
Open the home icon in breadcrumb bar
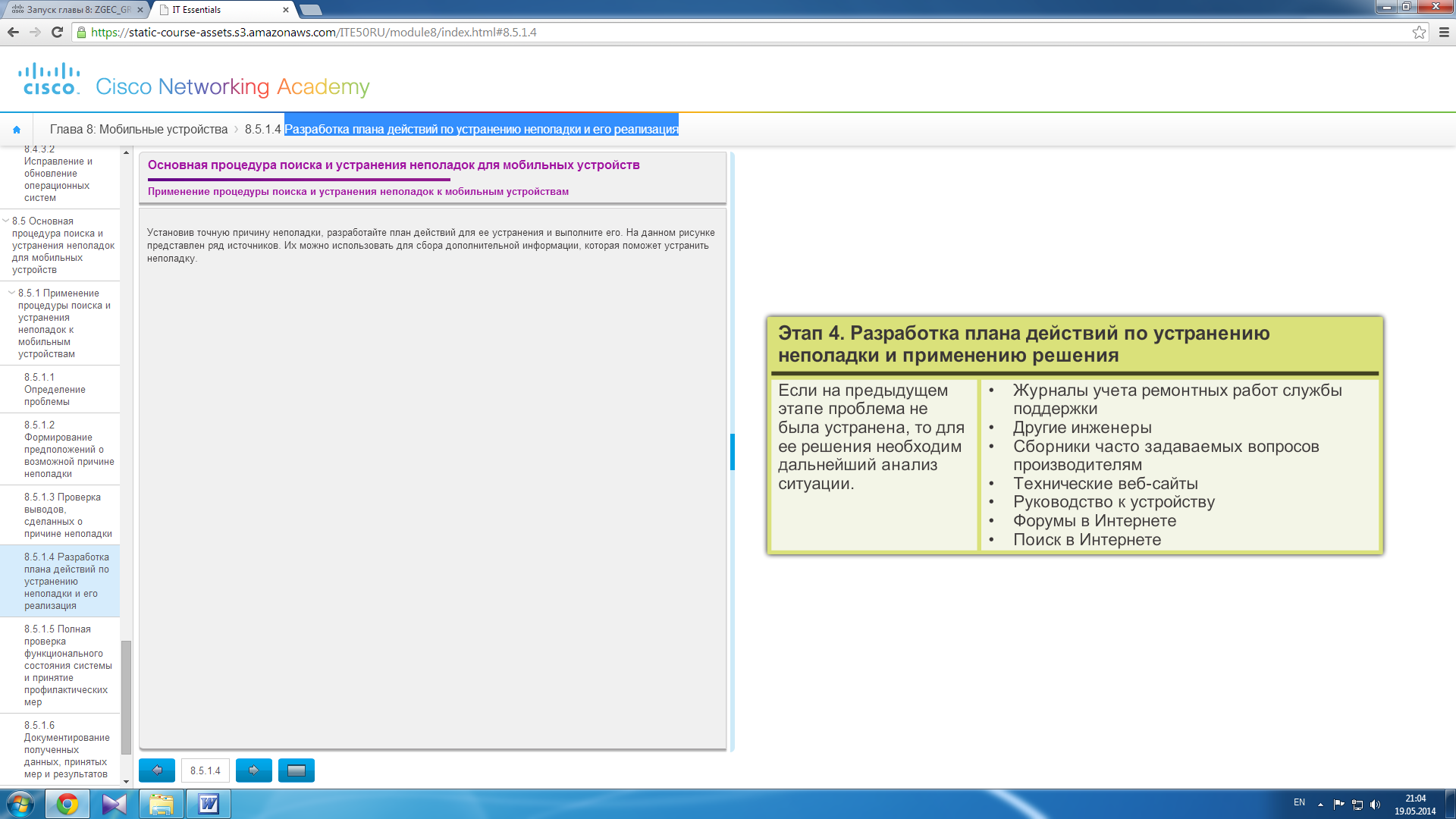click(x=17, y=130)
